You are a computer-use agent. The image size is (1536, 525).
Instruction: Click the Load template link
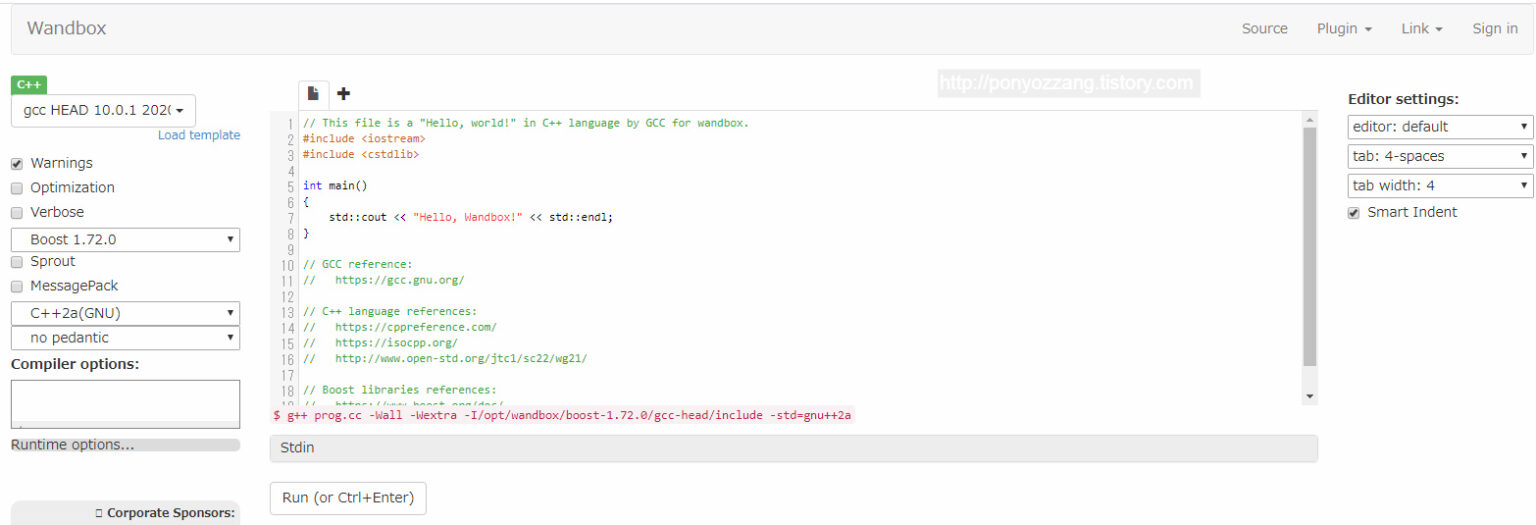click(199, 135)
